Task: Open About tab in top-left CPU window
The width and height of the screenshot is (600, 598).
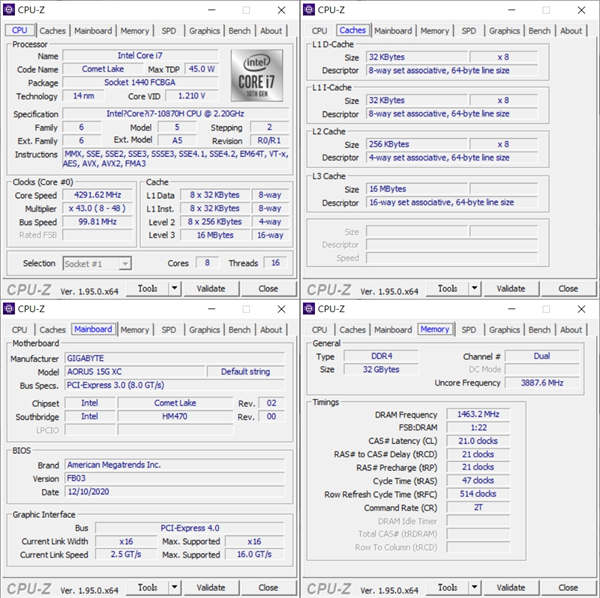Action: (x=271, y=31)
